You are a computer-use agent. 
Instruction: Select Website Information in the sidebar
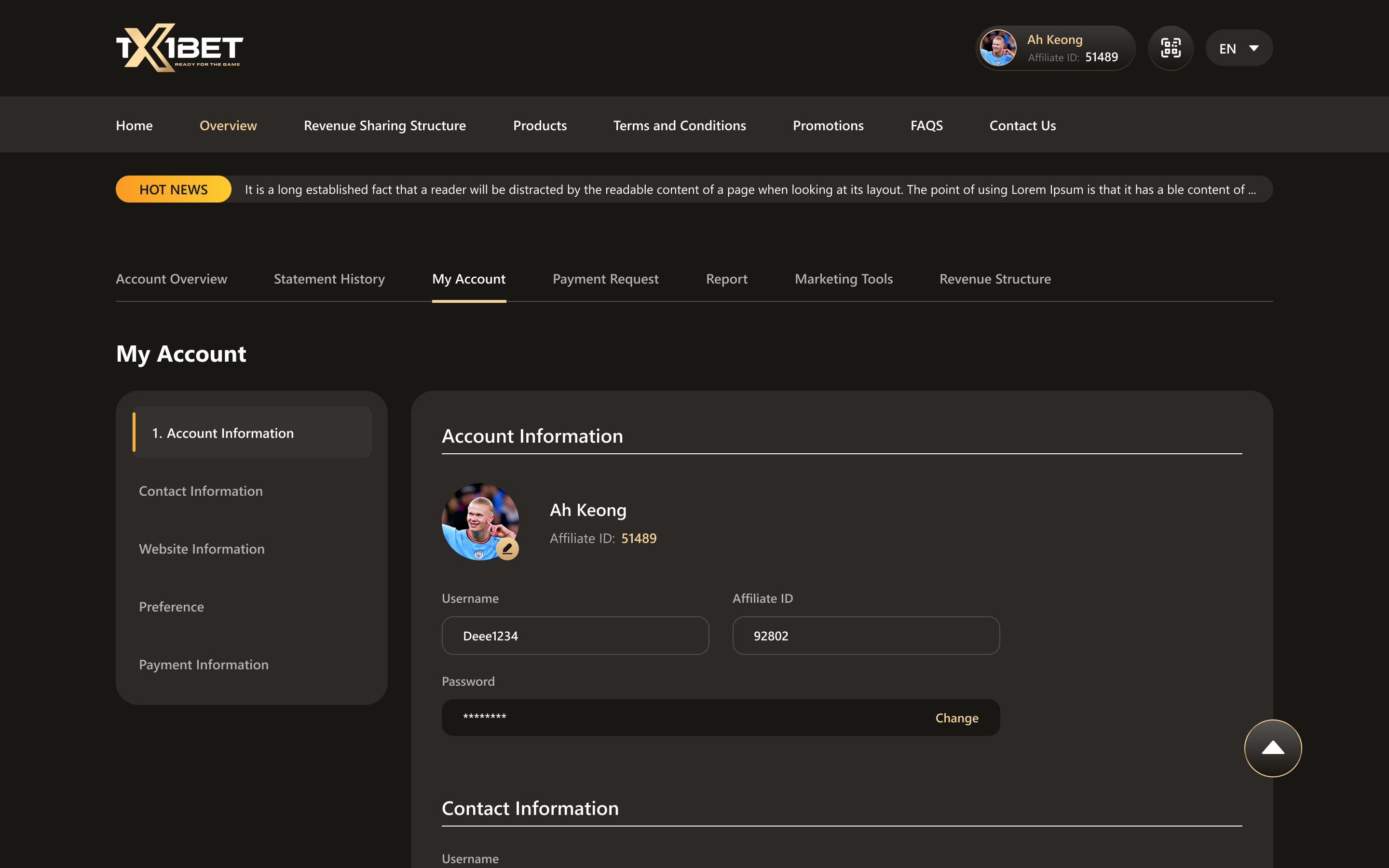coord(202,549)
